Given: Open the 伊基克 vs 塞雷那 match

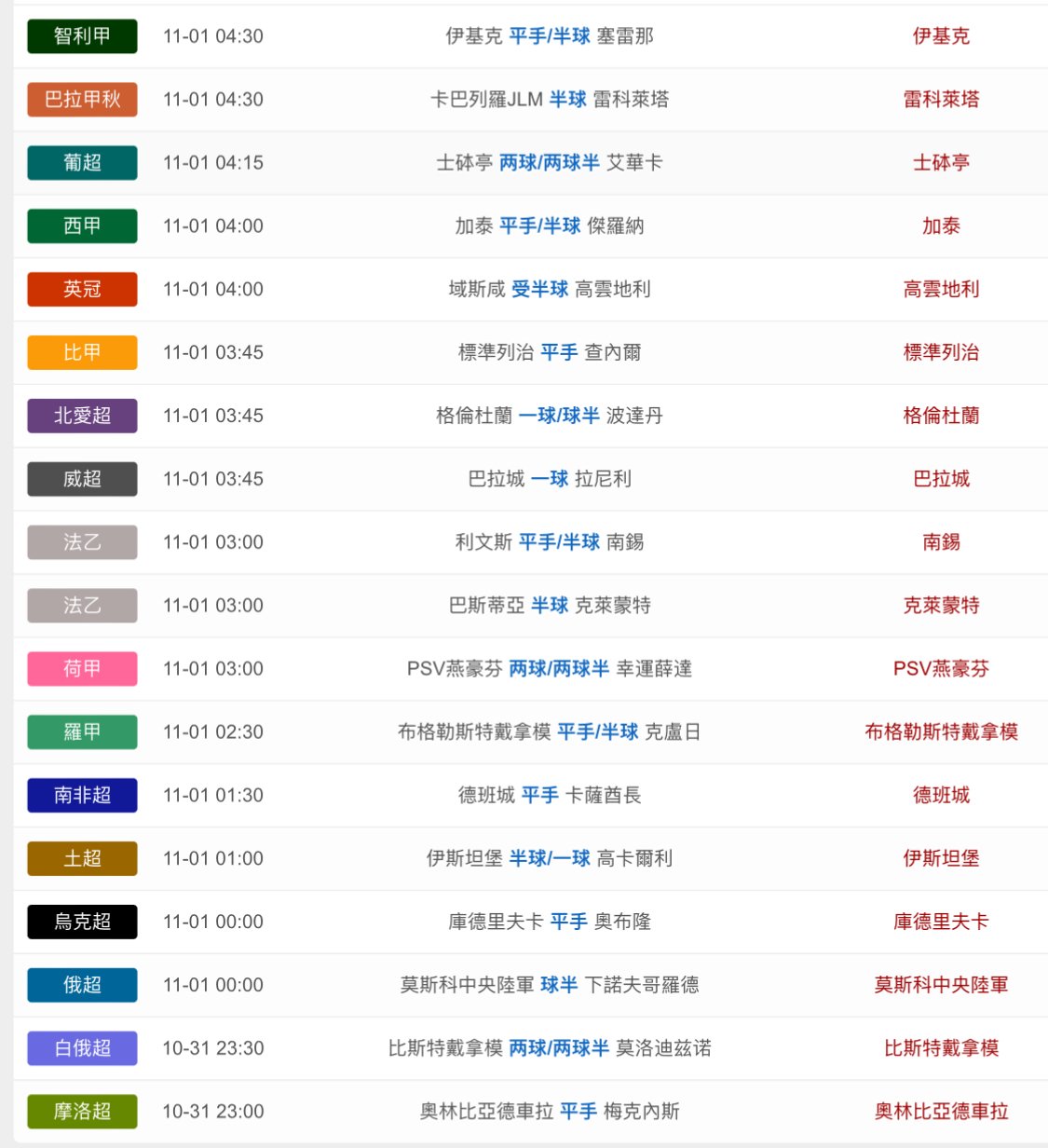Looking at the screenshot, I should click(x=549, y=36).
